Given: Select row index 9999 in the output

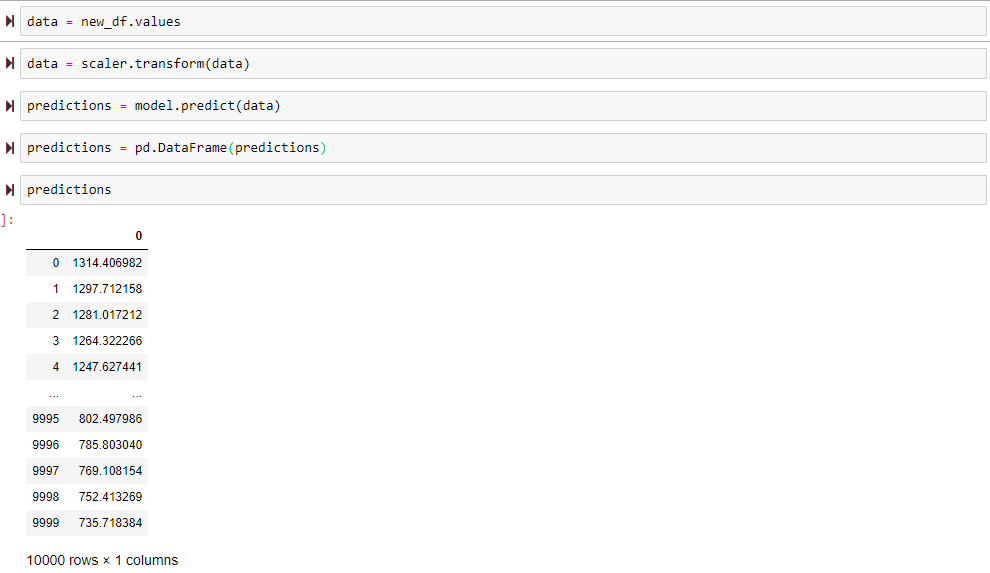Looking at the screenshot, I should (46, 522).
